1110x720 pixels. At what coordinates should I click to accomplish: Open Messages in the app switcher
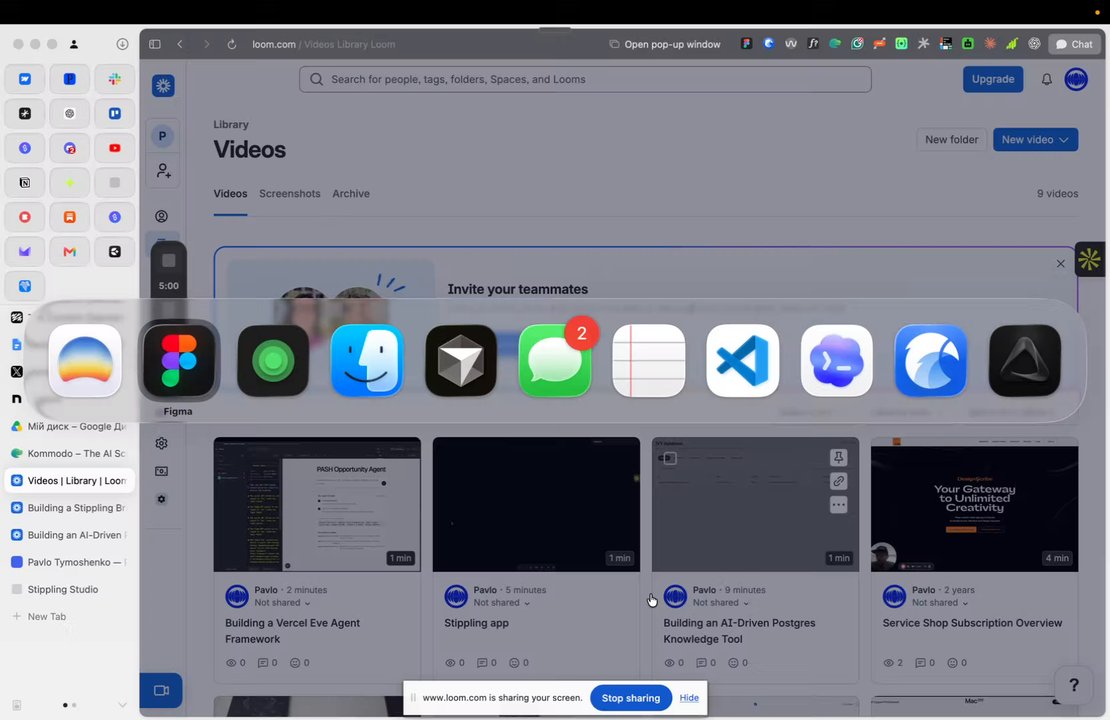[555, 360]
